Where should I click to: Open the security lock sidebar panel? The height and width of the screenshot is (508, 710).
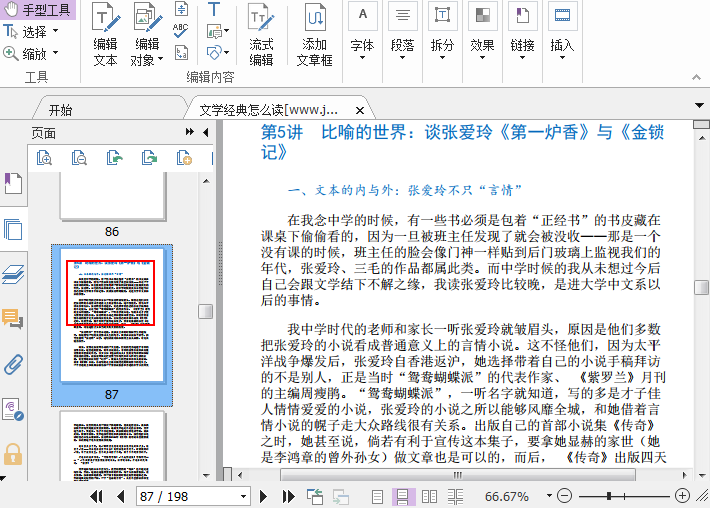click(13, 454)
